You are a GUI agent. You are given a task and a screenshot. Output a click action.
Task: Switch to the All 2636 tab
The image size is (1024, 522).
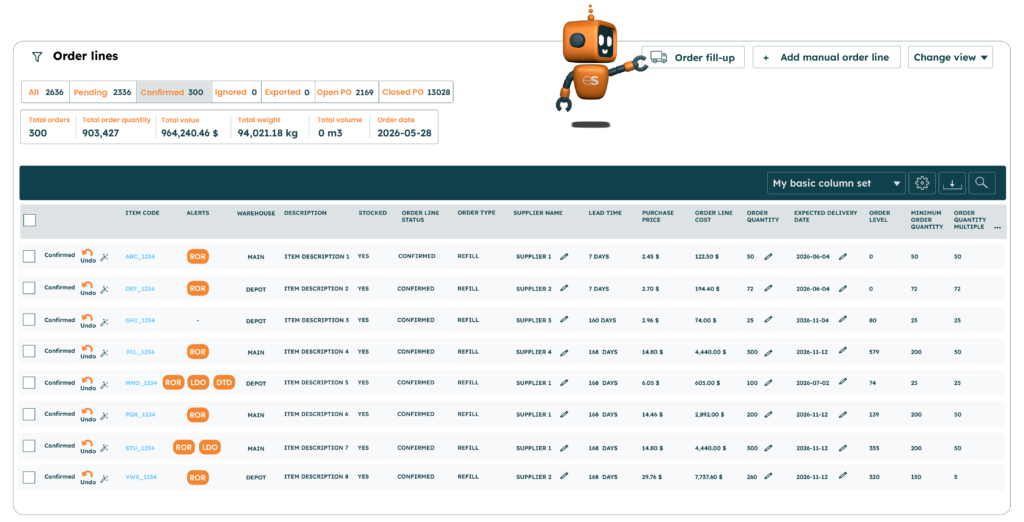(x=46, y=92)
